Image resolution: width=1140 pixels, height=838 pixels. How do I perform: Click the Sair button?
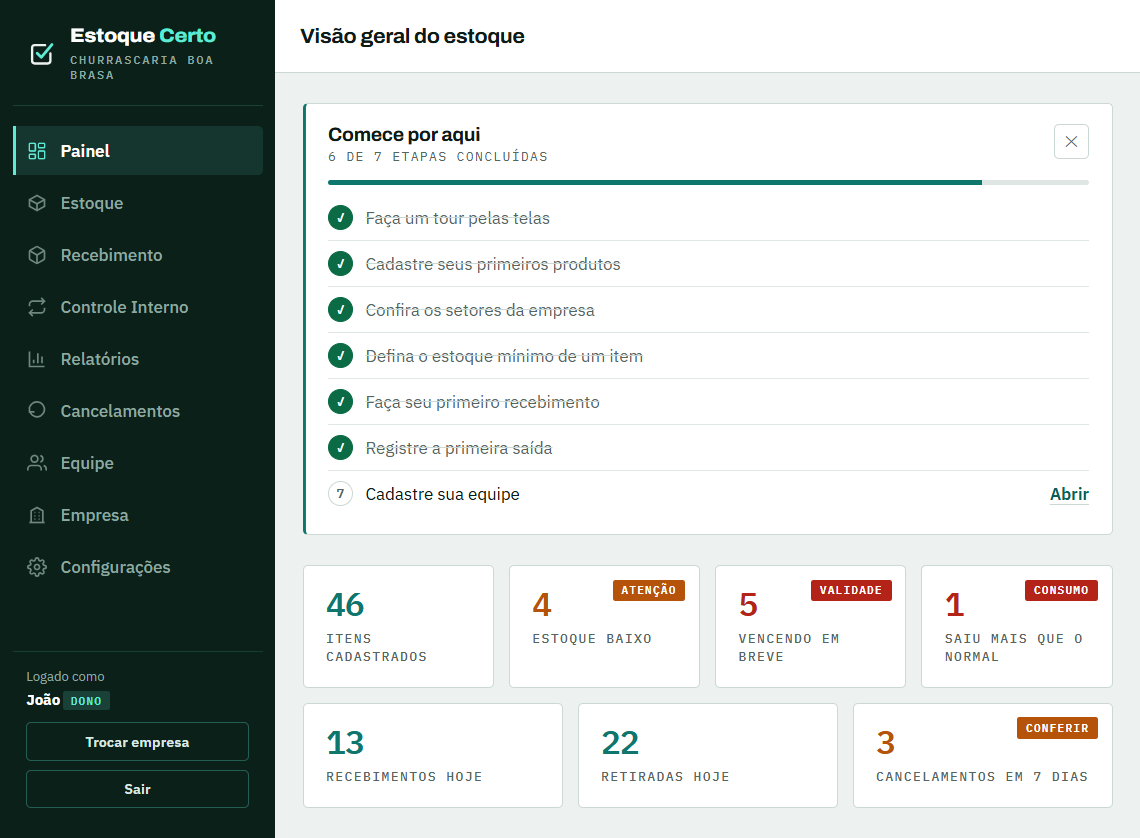pyautogui.click(x=137, y=789)
